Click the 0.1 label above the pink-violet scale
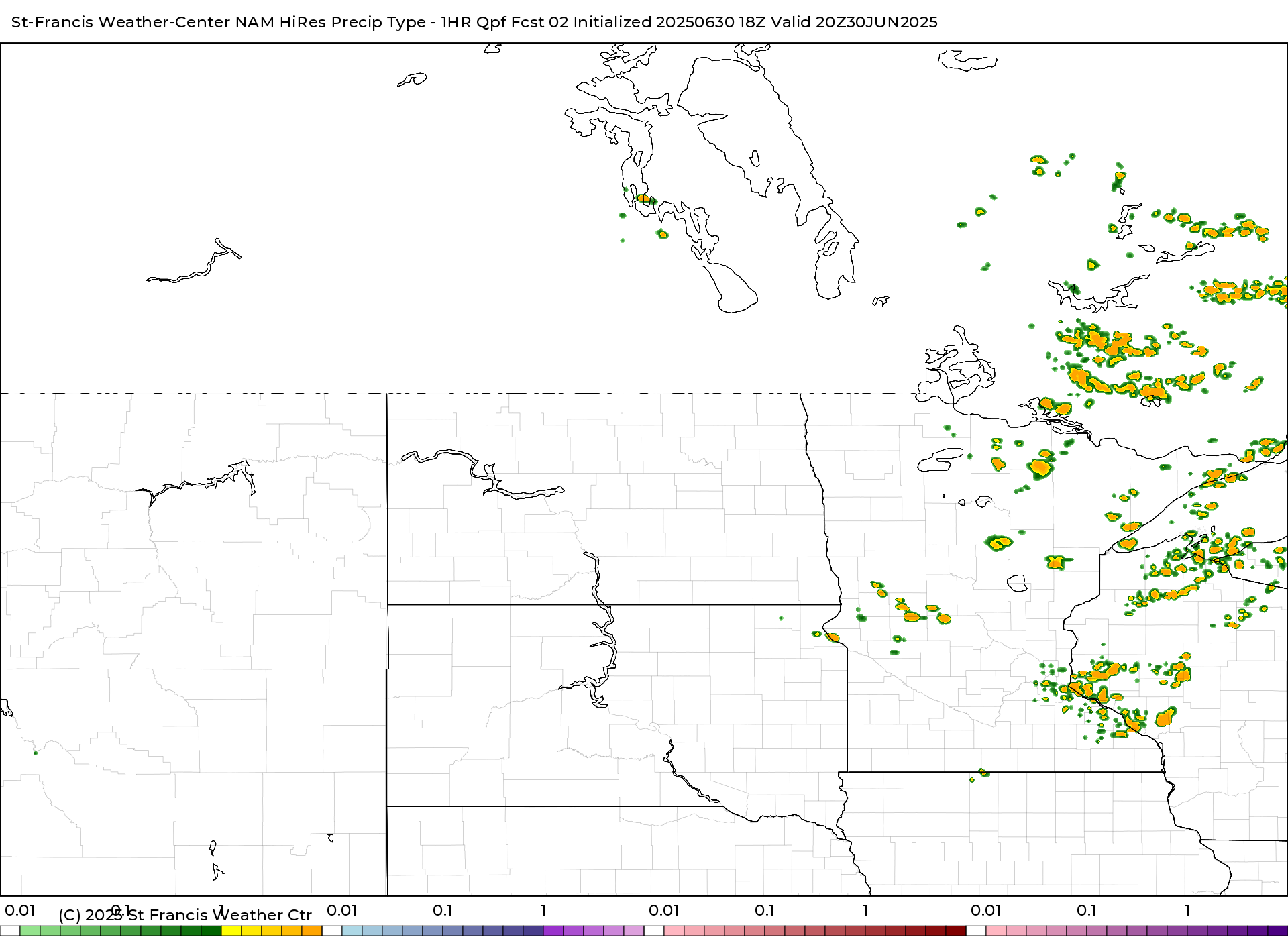 (1086, 910)
